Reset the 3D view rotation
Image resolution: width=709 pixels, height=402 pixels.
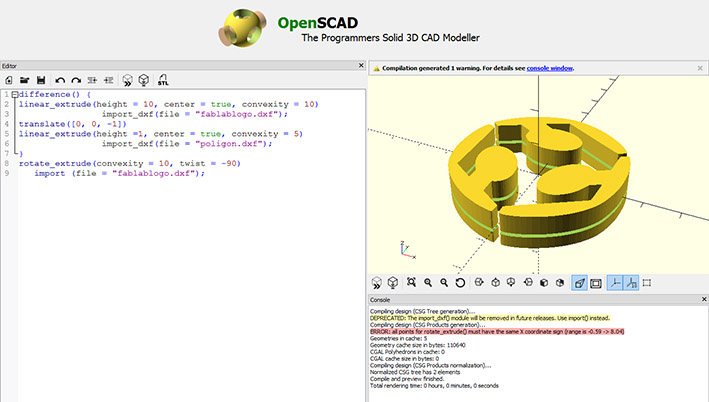point(460,283)
